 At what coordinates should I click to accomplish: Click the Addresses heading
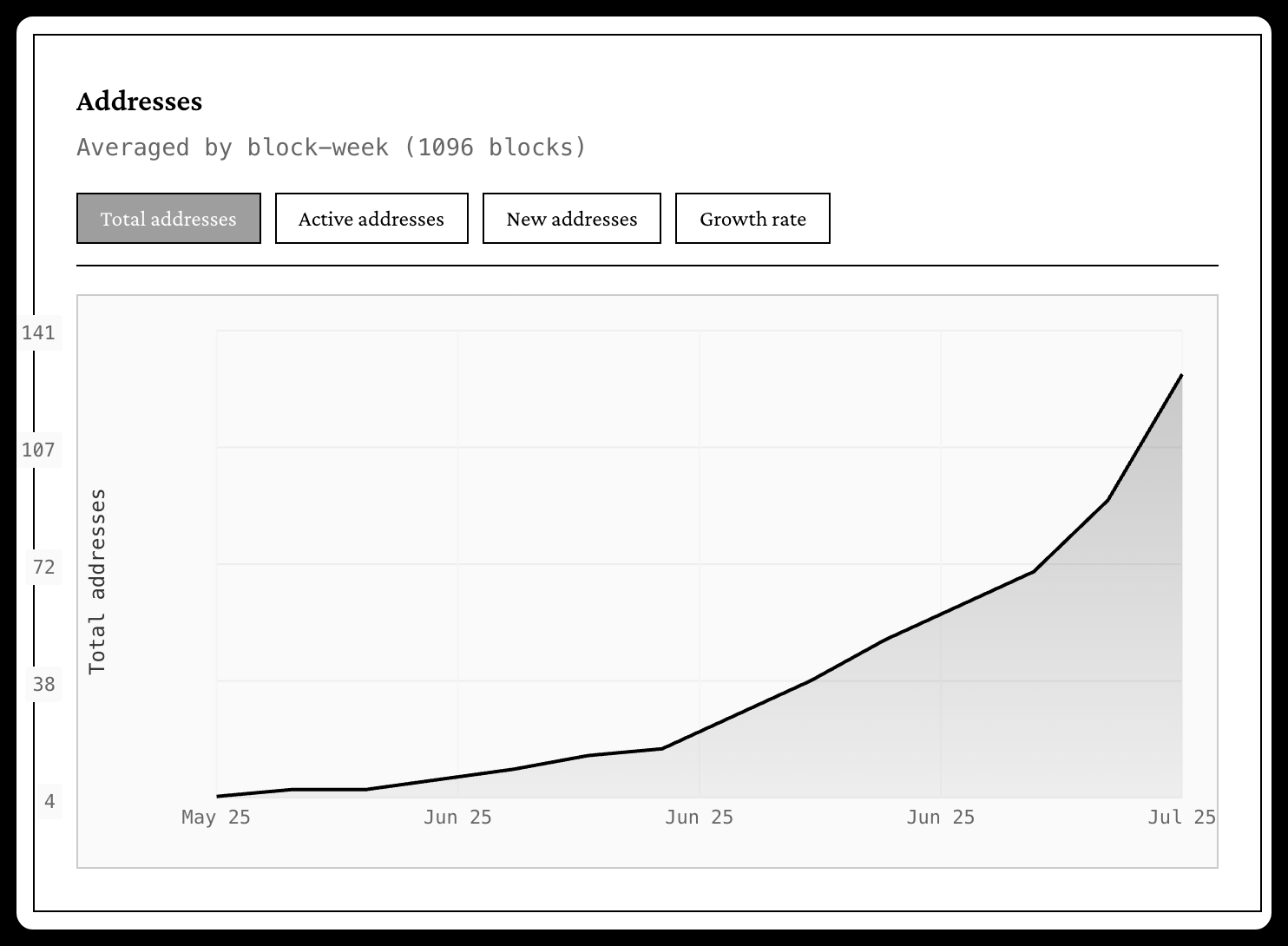tap(139, 102)
